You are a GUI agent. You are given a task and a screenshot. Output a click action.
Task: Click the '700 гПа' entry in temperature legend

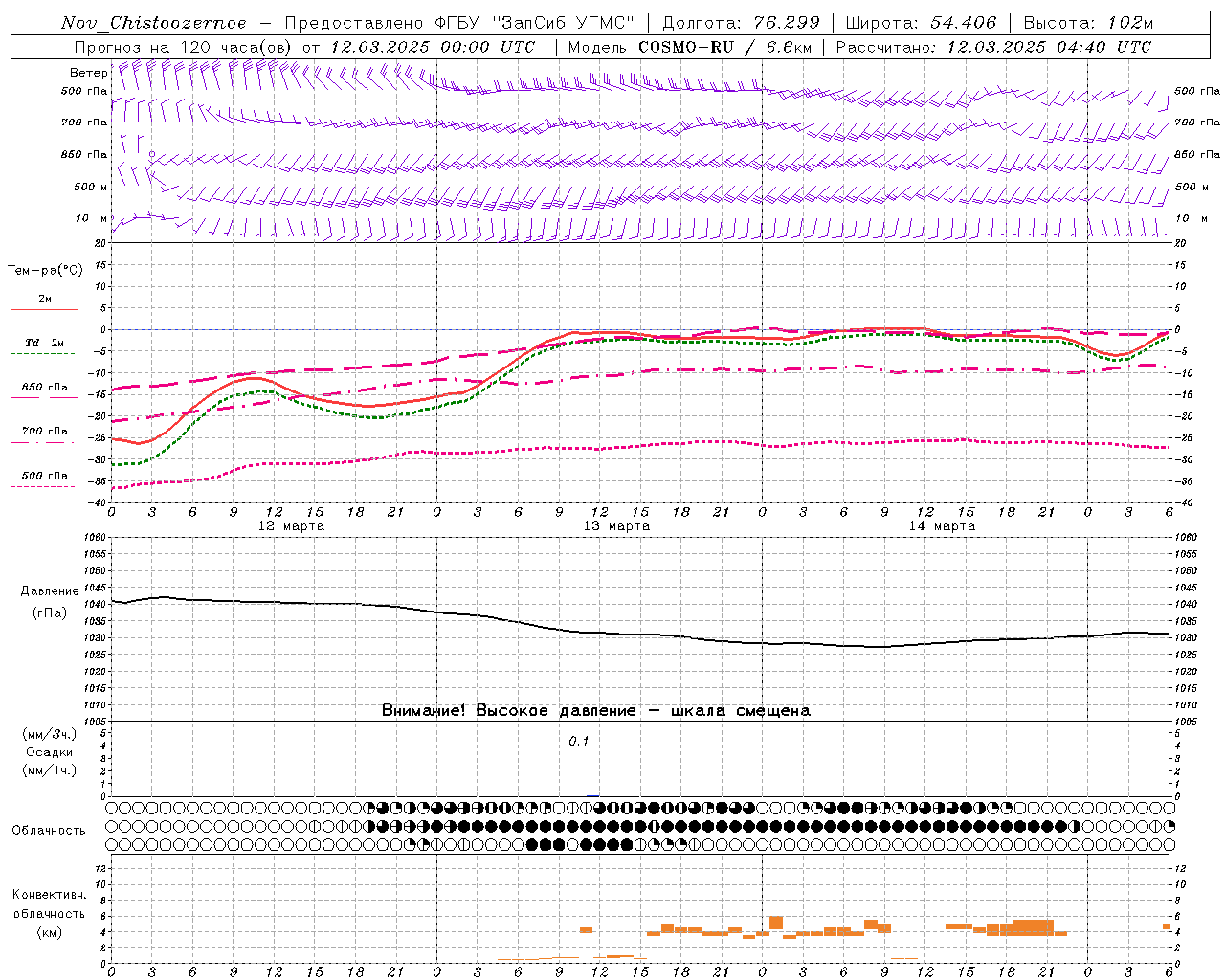(45, 432)
